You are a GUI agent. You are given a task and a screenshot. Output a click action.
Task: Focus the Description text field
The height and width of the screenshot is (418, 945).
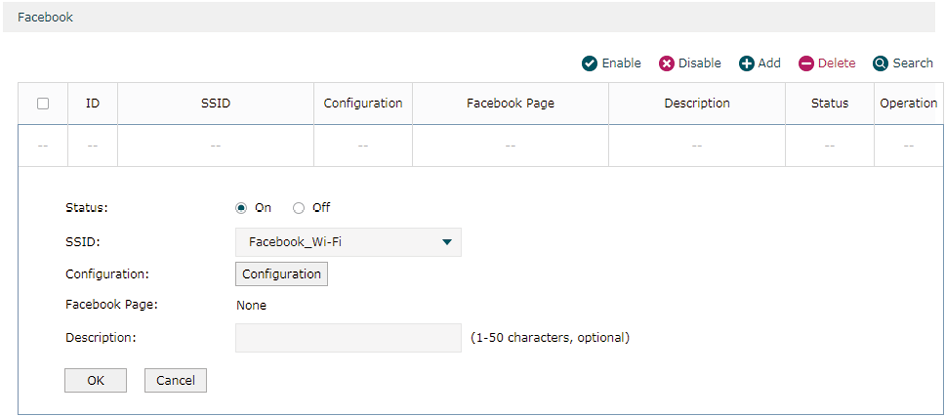(x=348, y=338)
